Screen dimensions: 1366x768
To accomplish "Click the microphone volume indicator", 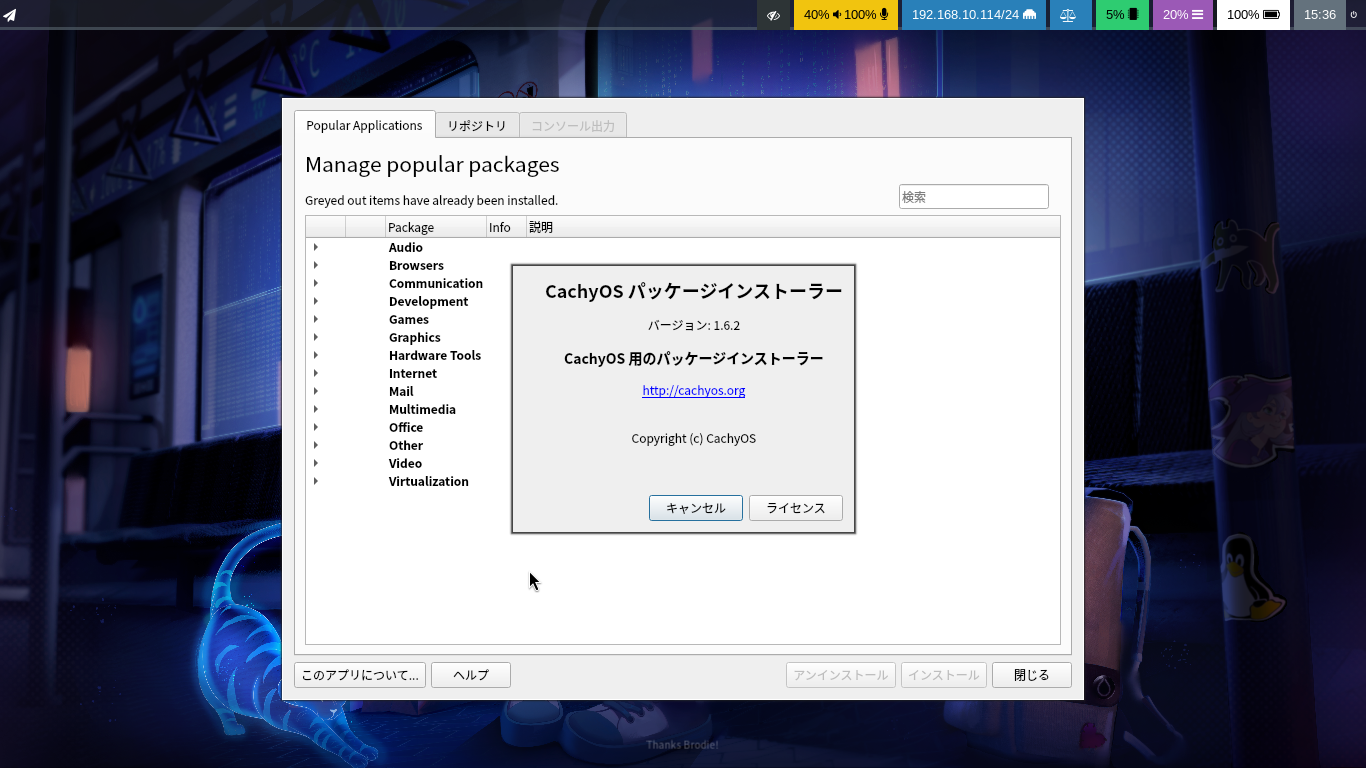I will [x=866, y=15].
